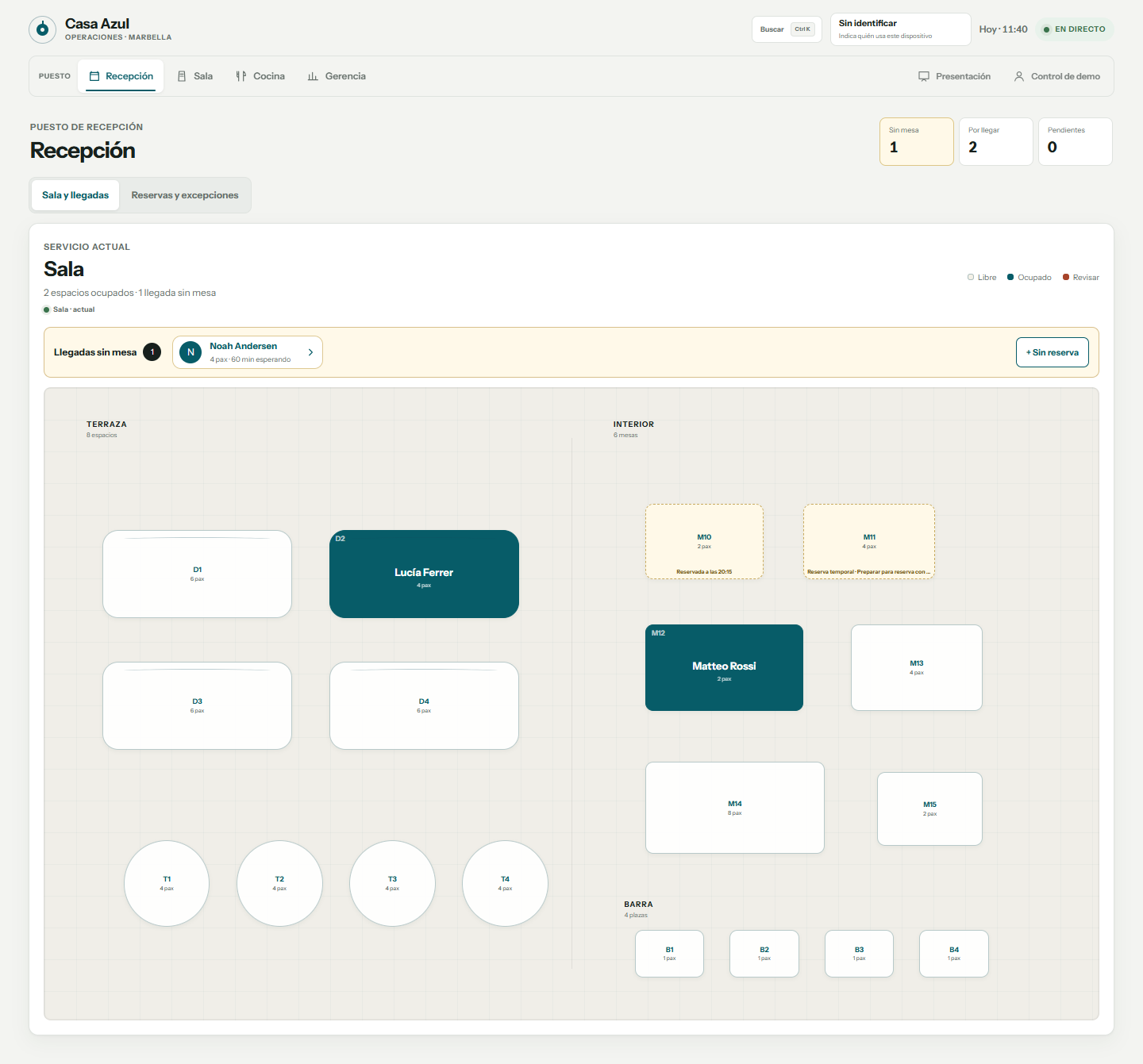The image size is (1143, 1064).
Task: Click the Control de demo person icon
Action: coord(1019,76)
